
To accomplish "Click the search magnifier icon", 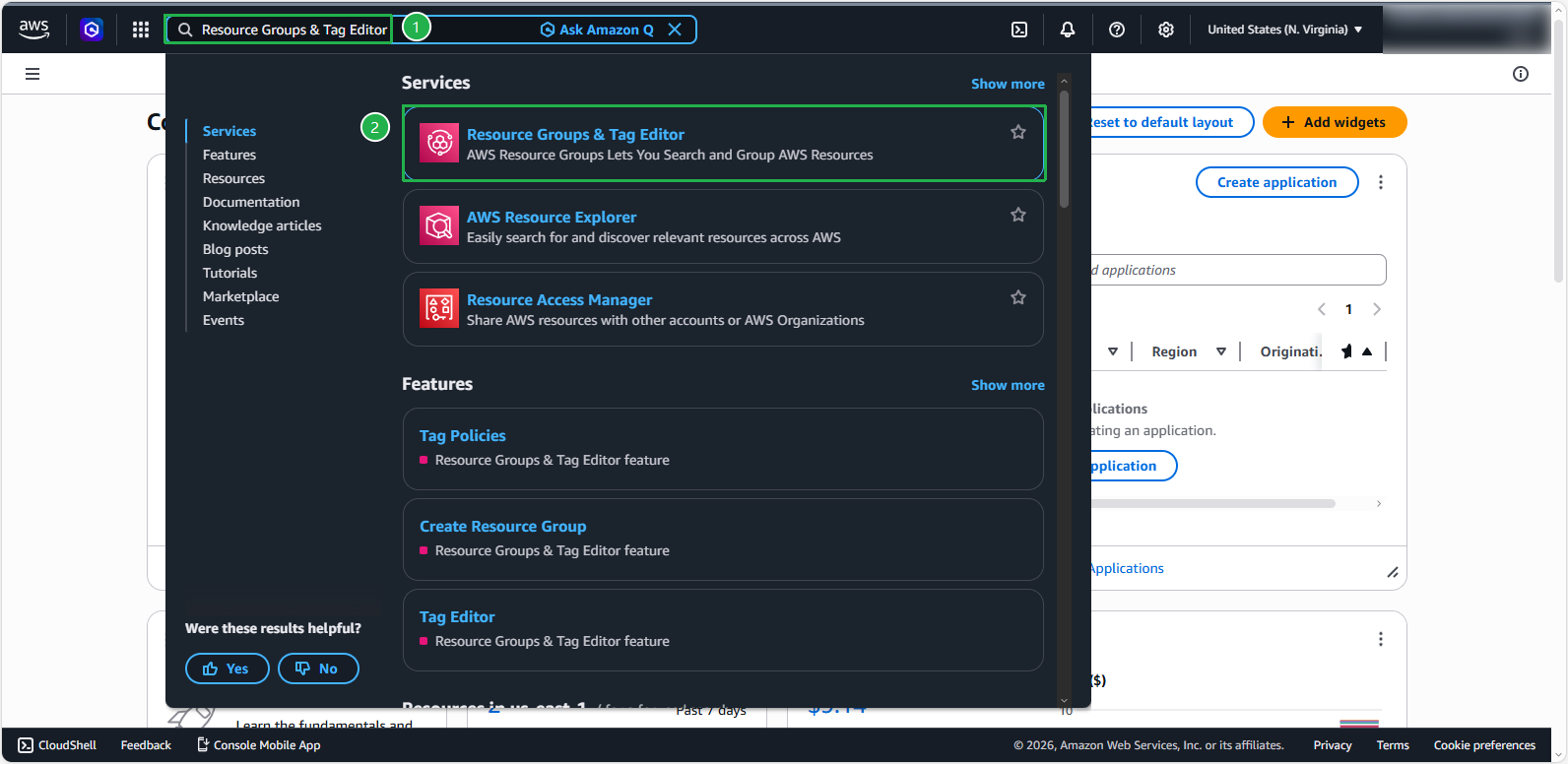I will [185, 30].
